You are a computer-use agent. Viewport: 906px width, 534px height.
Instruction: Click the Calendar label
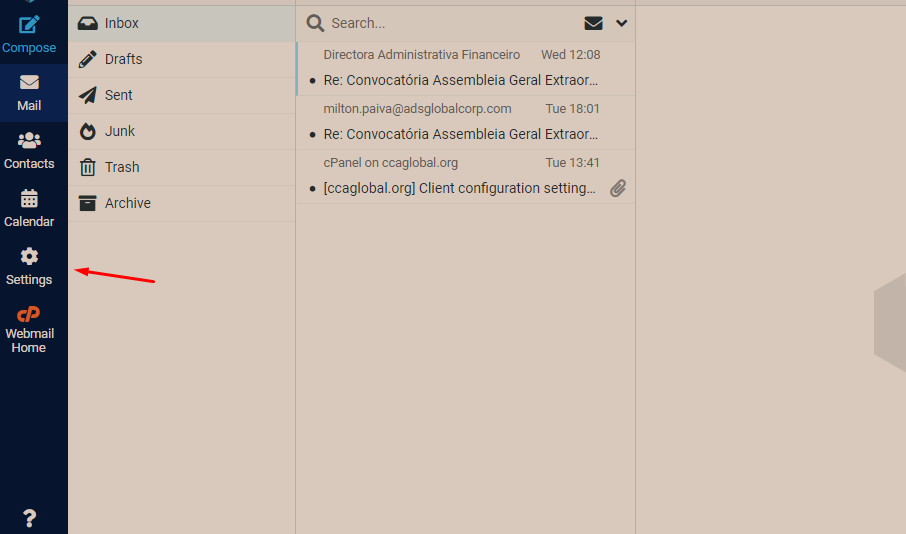click(x=29, y=221)
